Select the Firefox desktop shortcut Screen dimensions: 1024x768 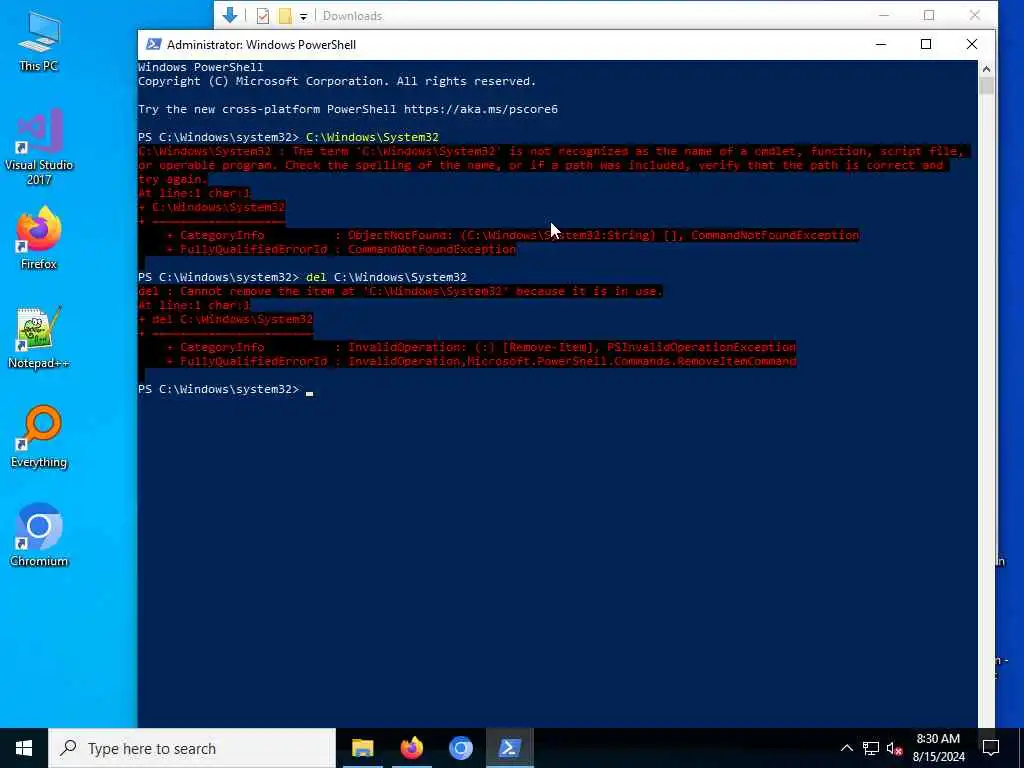tap(39, 238)
